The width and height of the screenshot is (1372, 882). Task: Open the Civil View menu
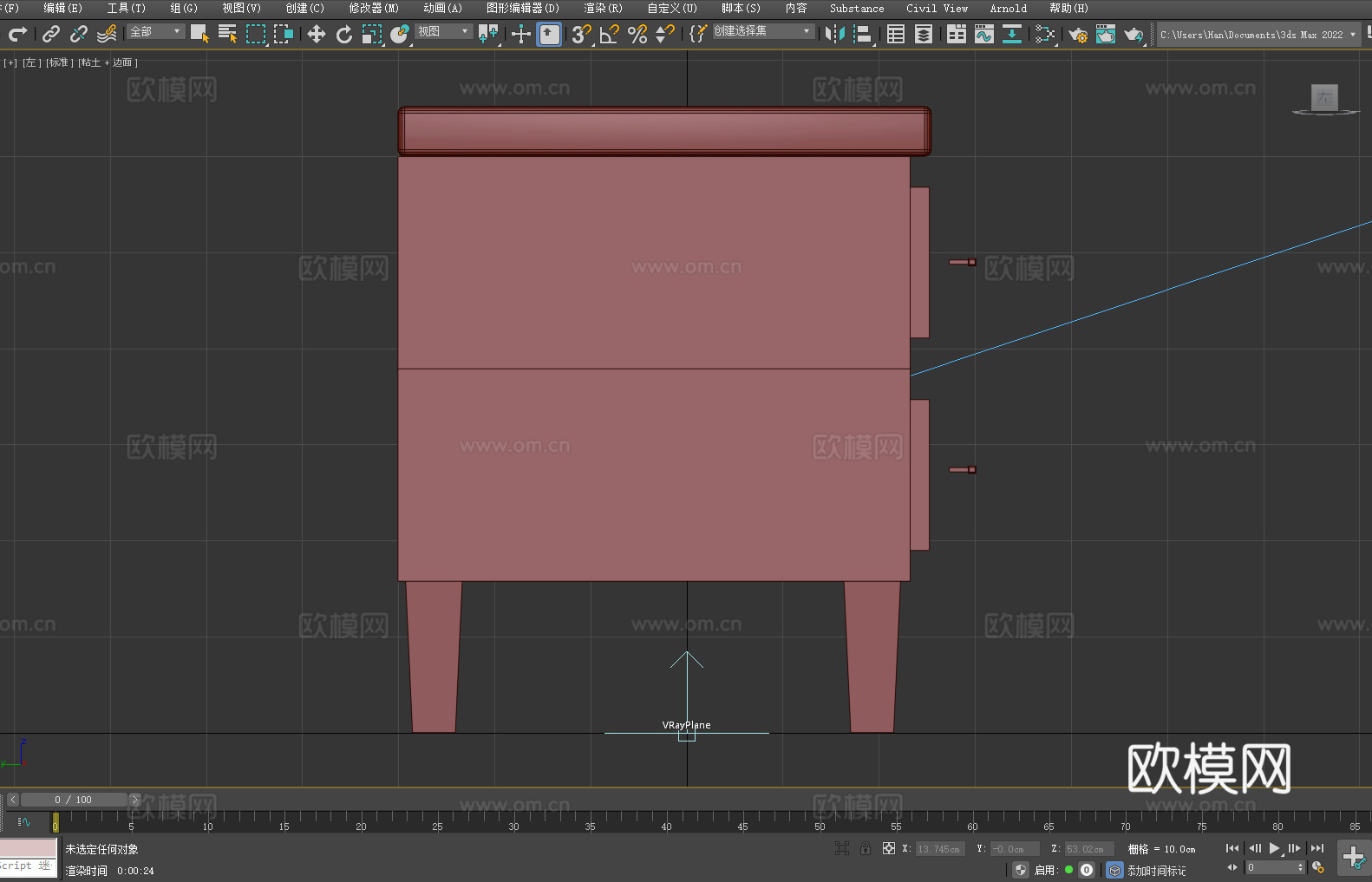[x=938, y=8]
